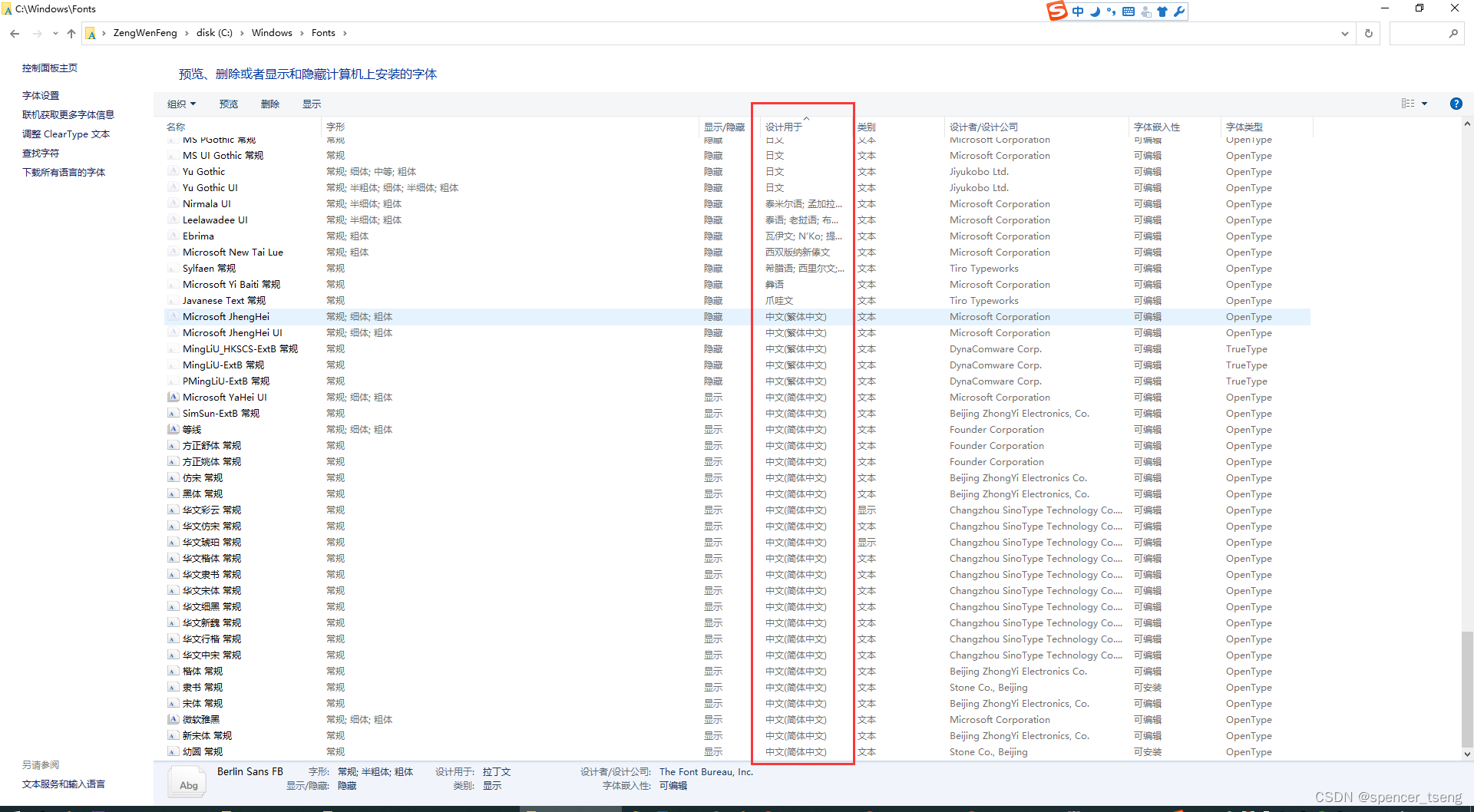Click the font icon beside SimSun-ExtB 常规
Image resolution: width=1474 pixels, height=812 pixels.
click(x=174, y=413)
